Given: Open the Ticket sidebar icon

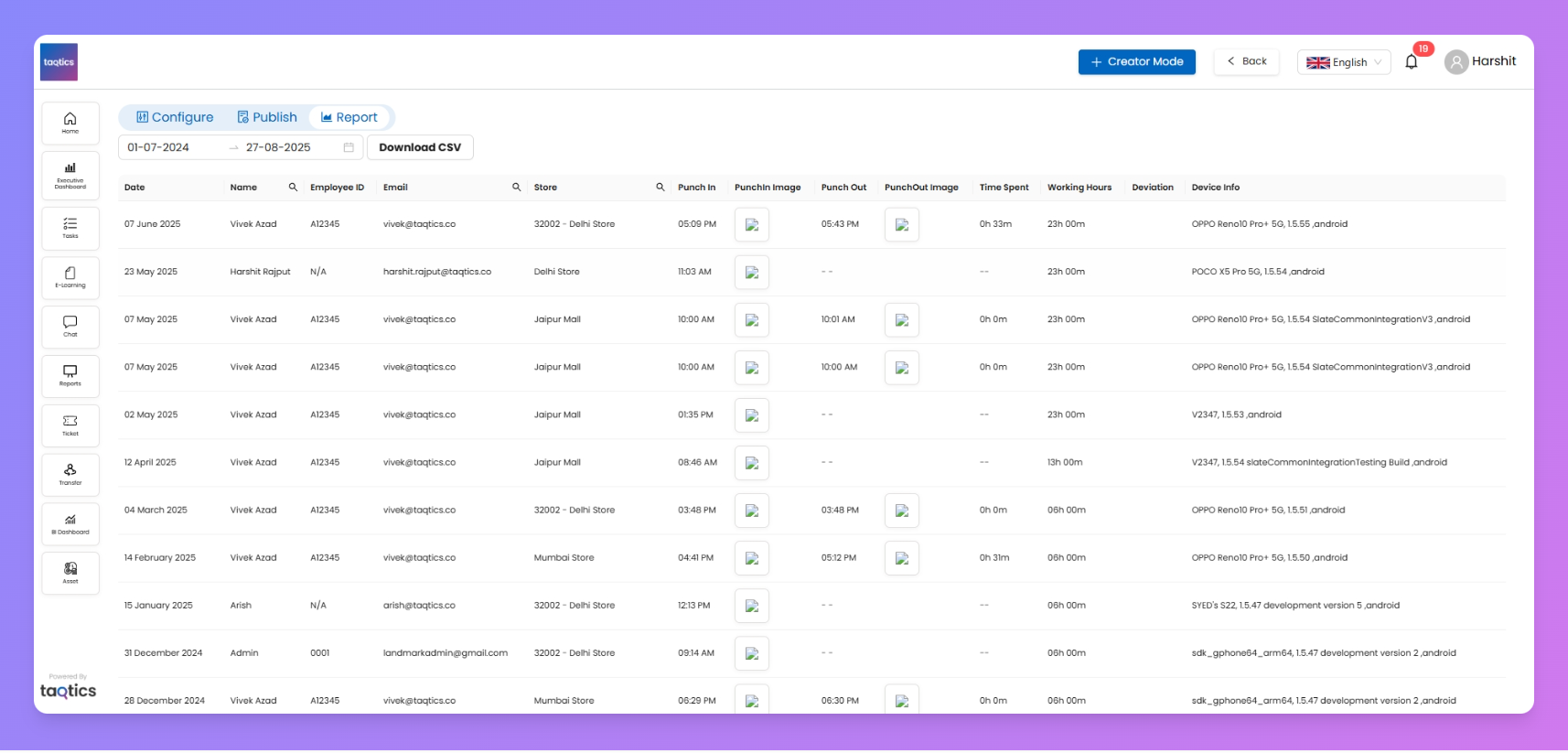Looking at the screenshot, I should 70,425.
